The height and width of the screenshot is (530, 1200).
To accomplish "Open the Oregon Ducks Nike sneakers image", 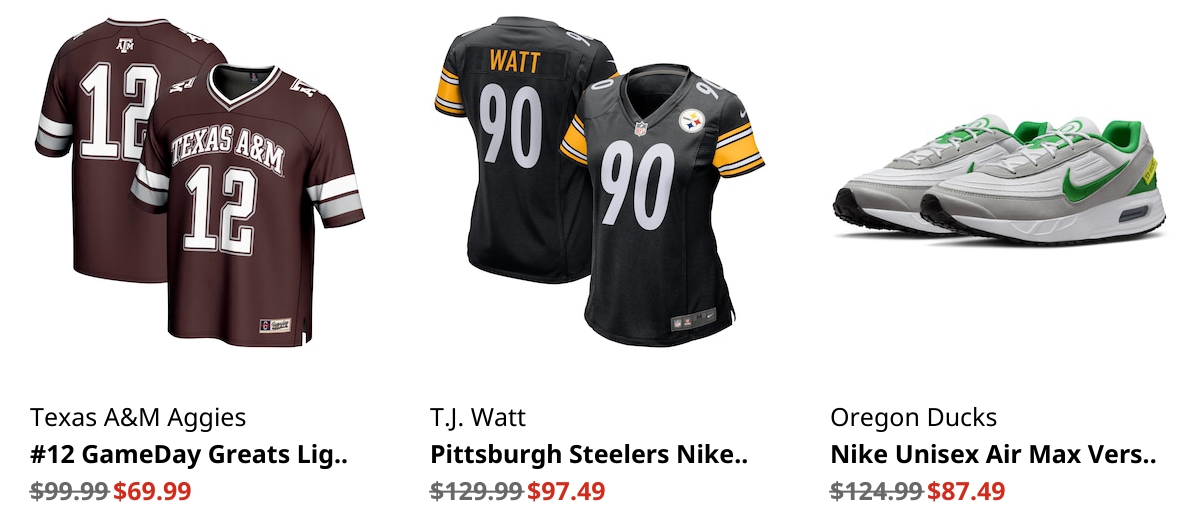I will [1000, 180].
